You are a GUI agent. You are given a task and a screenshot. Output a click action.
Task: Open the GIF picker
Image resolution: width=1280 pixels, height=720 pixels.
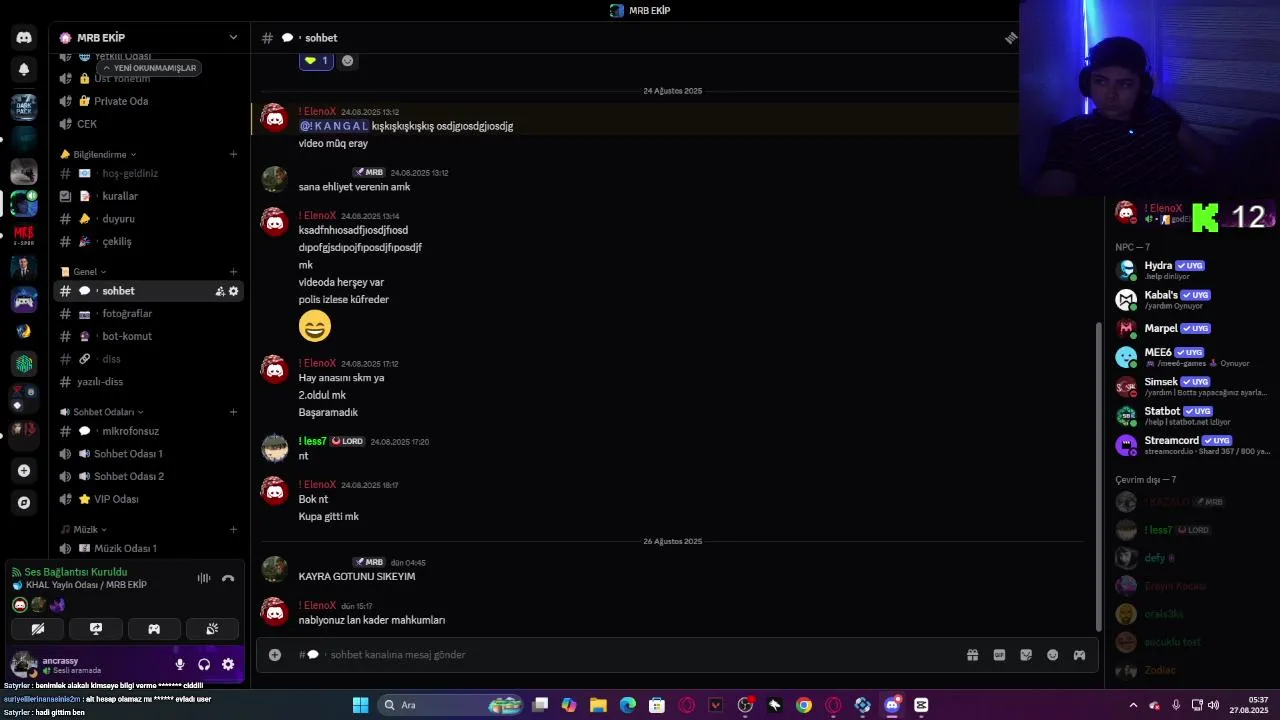point(999,655)
